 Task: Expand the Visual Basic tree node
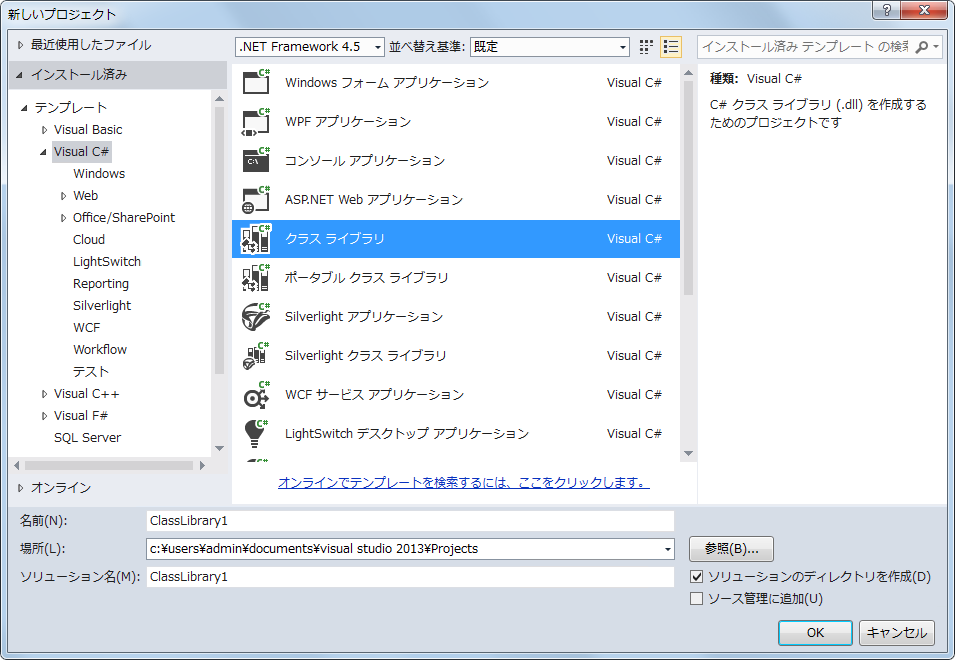[44, 130]
